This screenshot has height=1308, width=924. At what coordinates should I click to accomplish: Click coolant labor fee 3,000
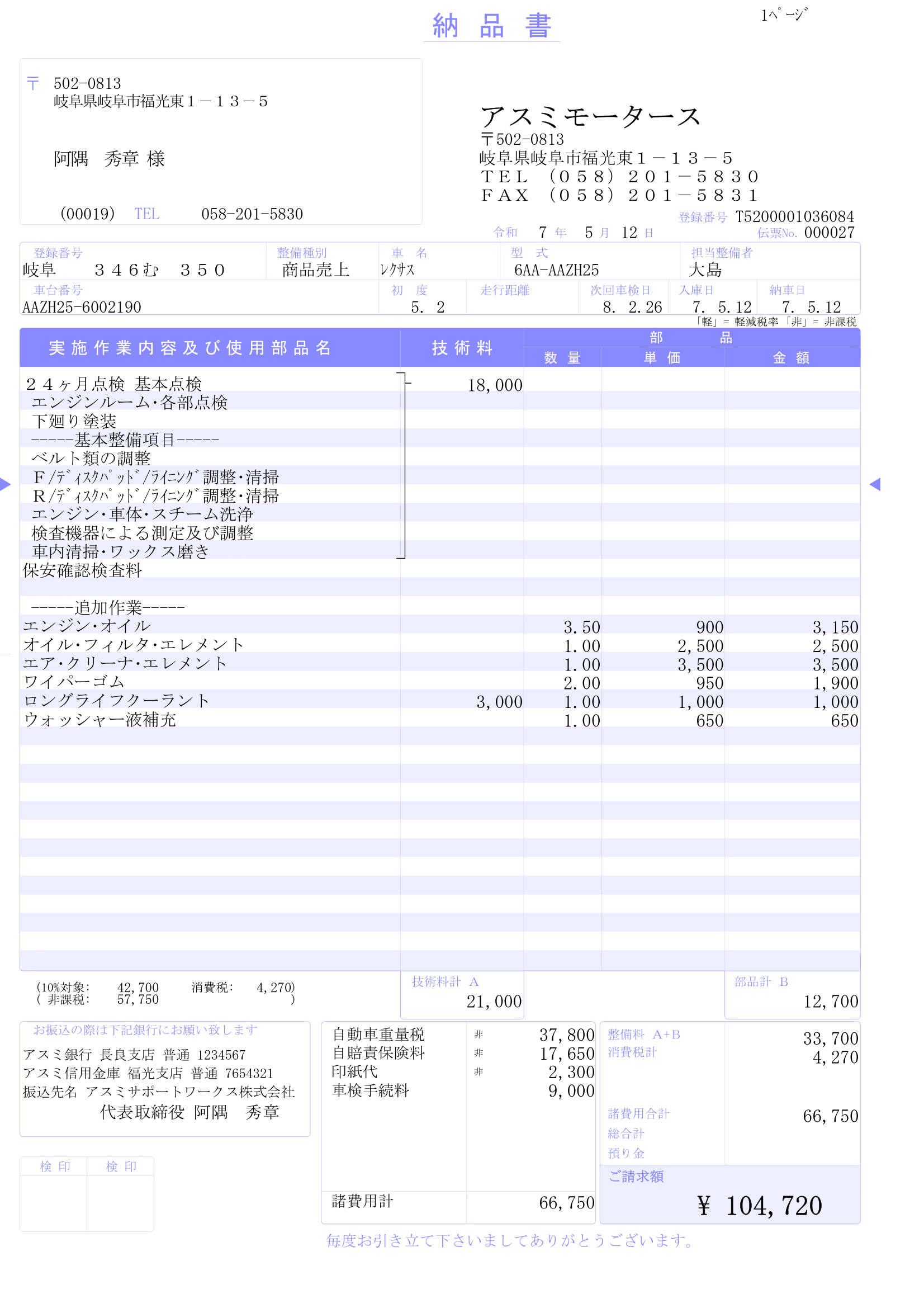click(499, 702)
